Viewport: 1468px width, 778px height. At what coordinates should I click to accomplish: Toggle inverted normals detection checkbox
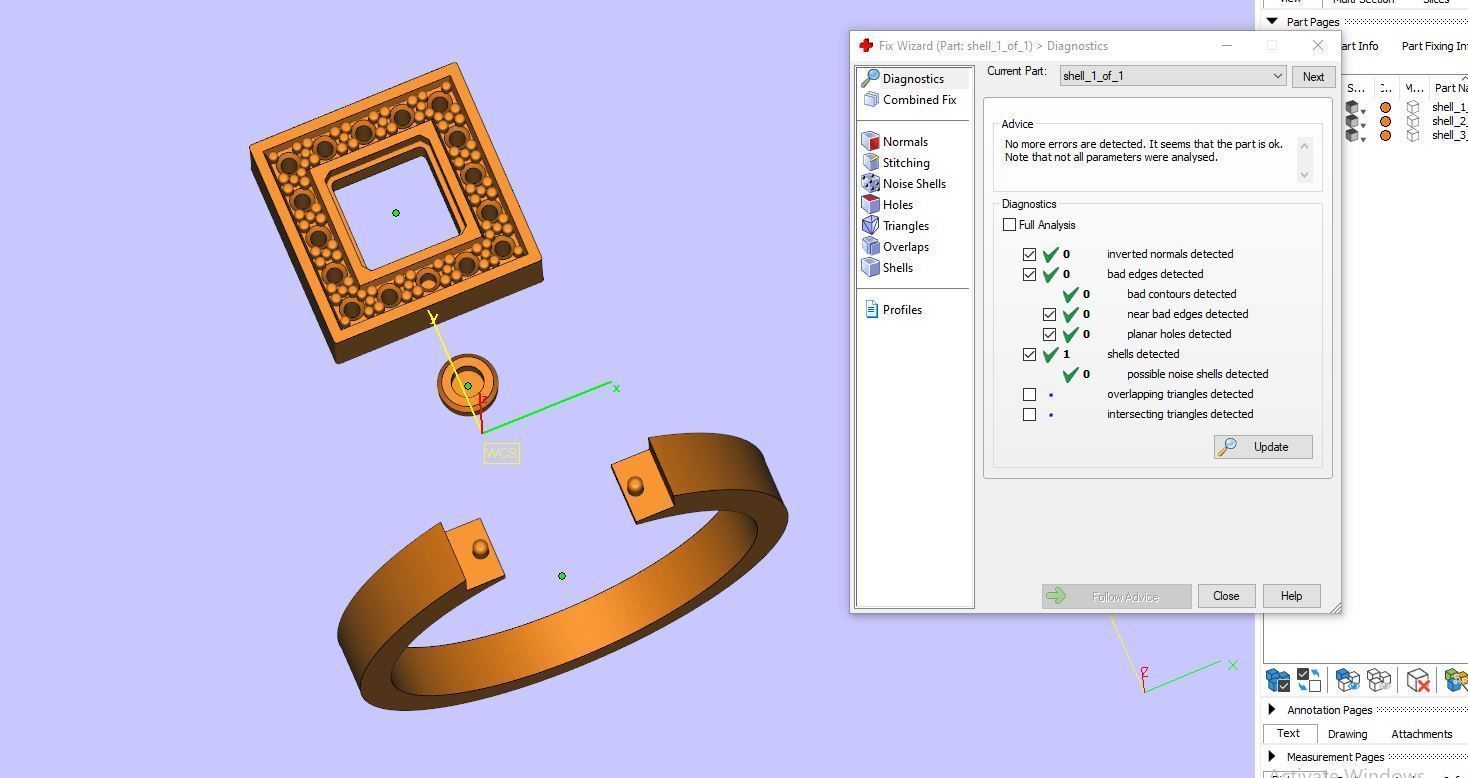[x=1029, y=254]
